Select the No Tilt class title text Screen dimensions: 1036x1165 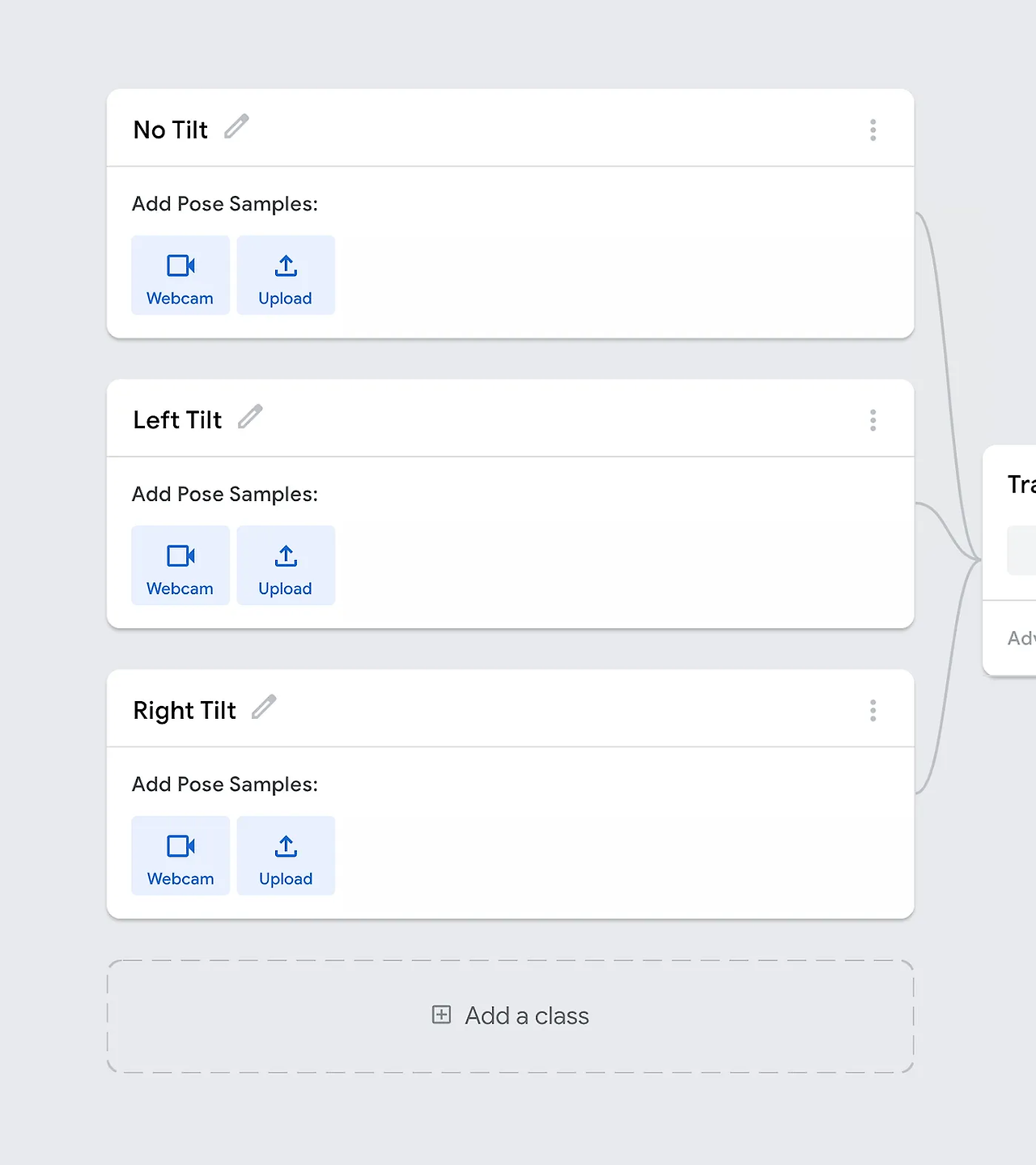point(171,130)
